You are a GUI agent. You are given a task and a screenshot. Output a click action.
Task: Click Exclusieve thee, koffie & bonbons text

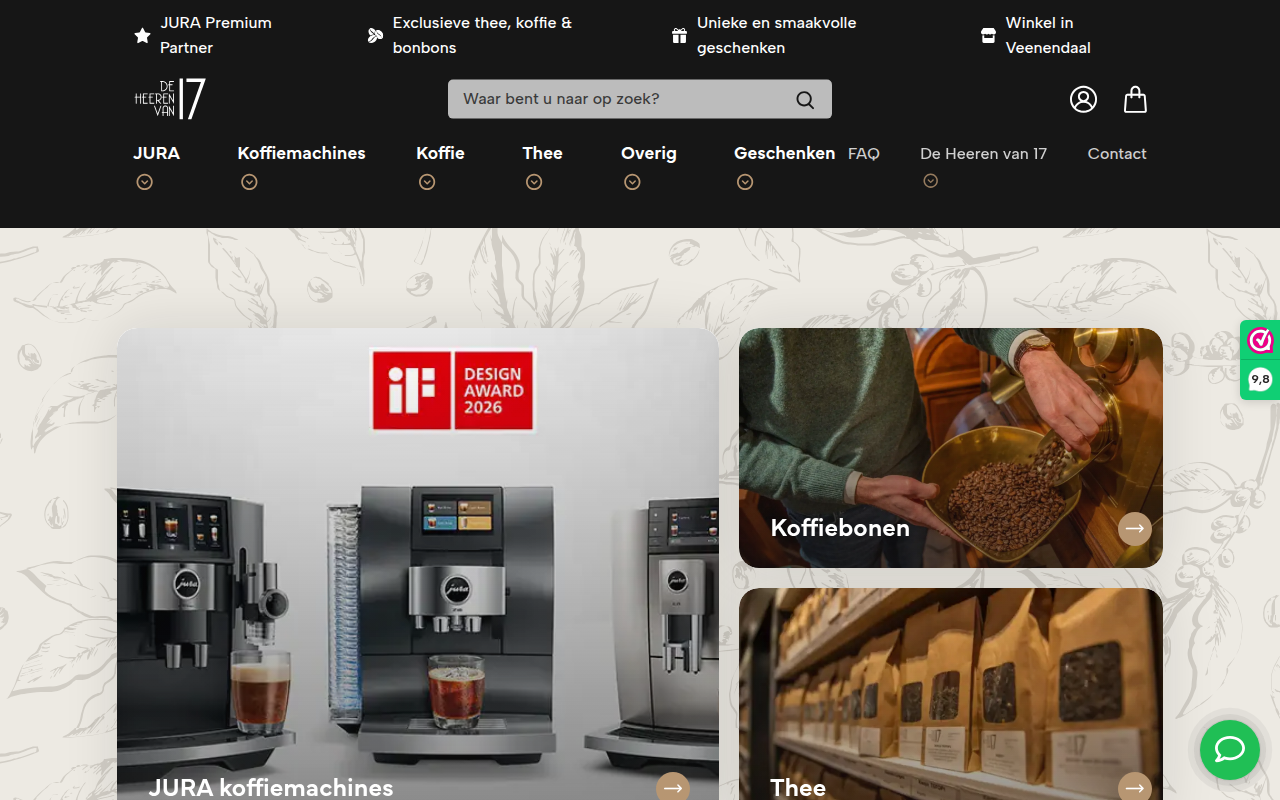pos(483,35)
